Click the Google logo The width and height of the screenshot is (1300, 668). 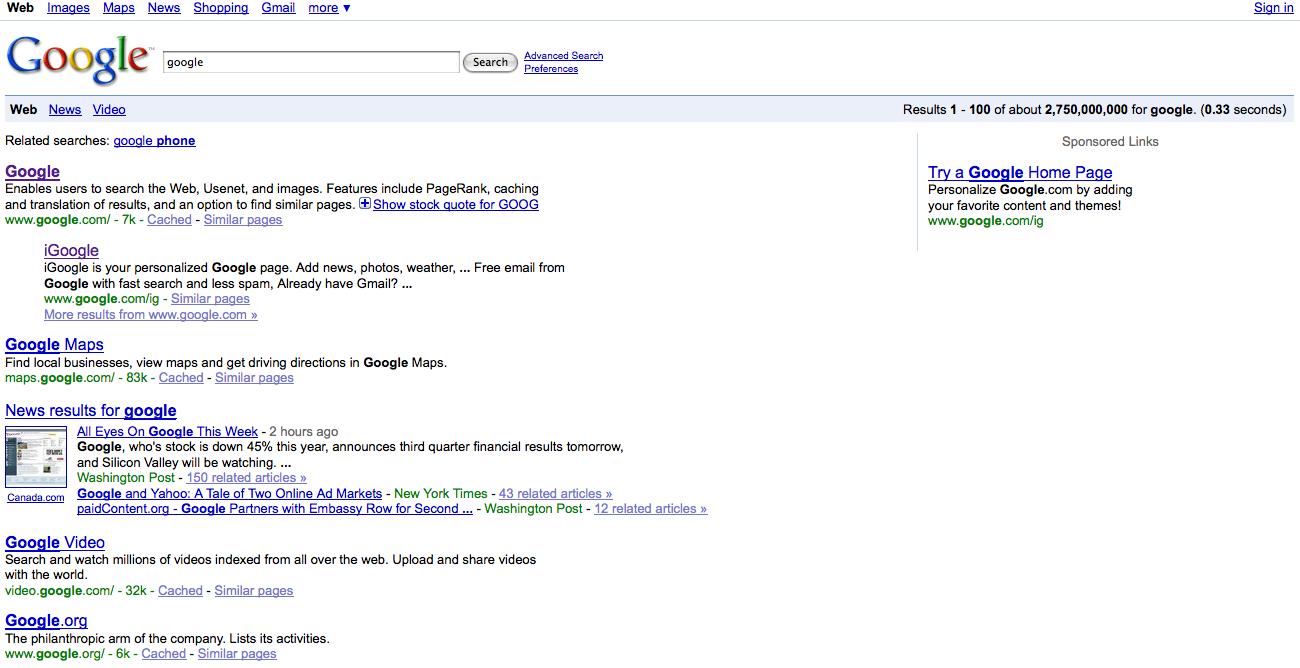[80, 60]
